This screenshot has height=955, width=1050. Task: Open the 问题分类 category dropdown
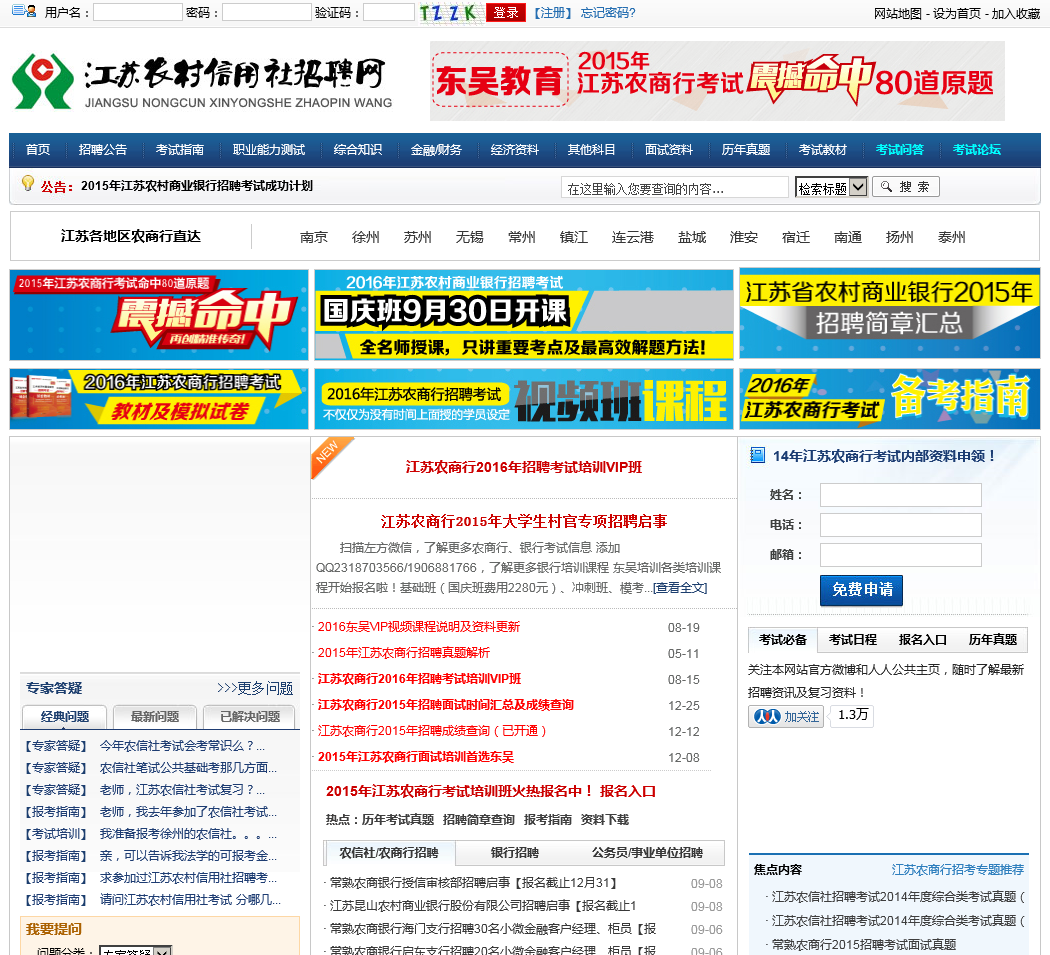click(135, 950)
